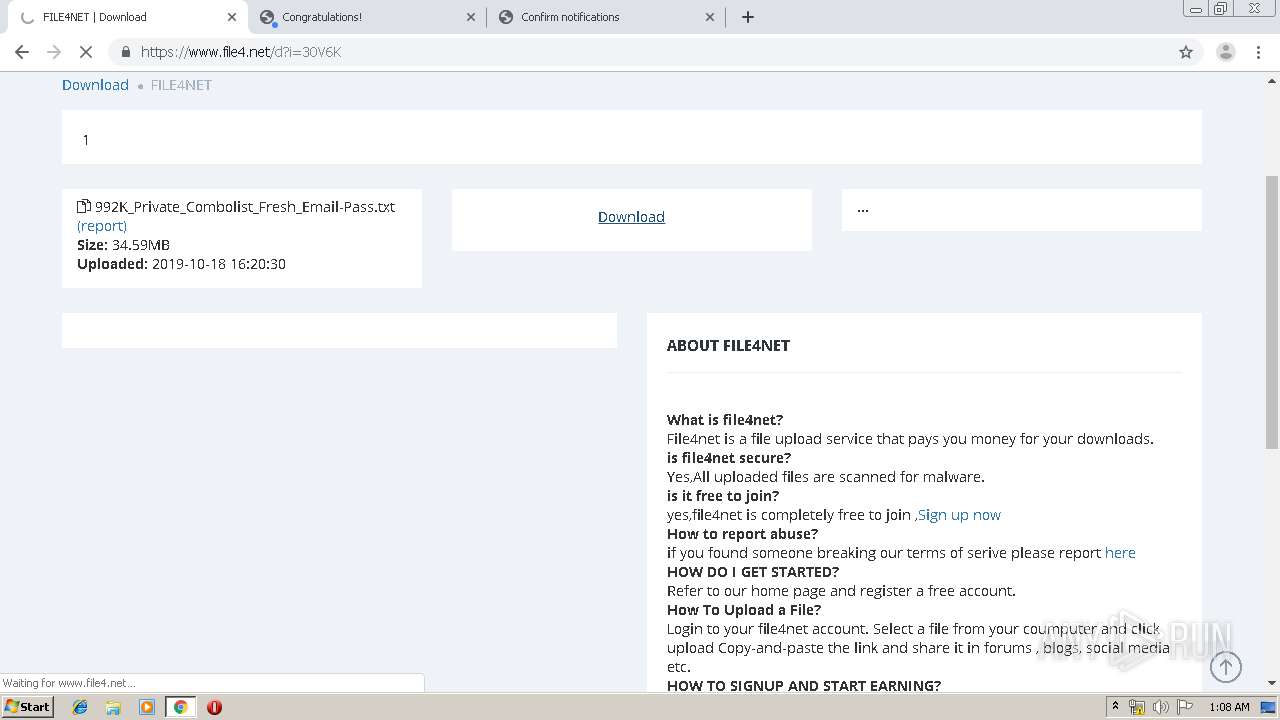Click the Download breadcrumb link

pyautogui.click(x=95, y=85)
